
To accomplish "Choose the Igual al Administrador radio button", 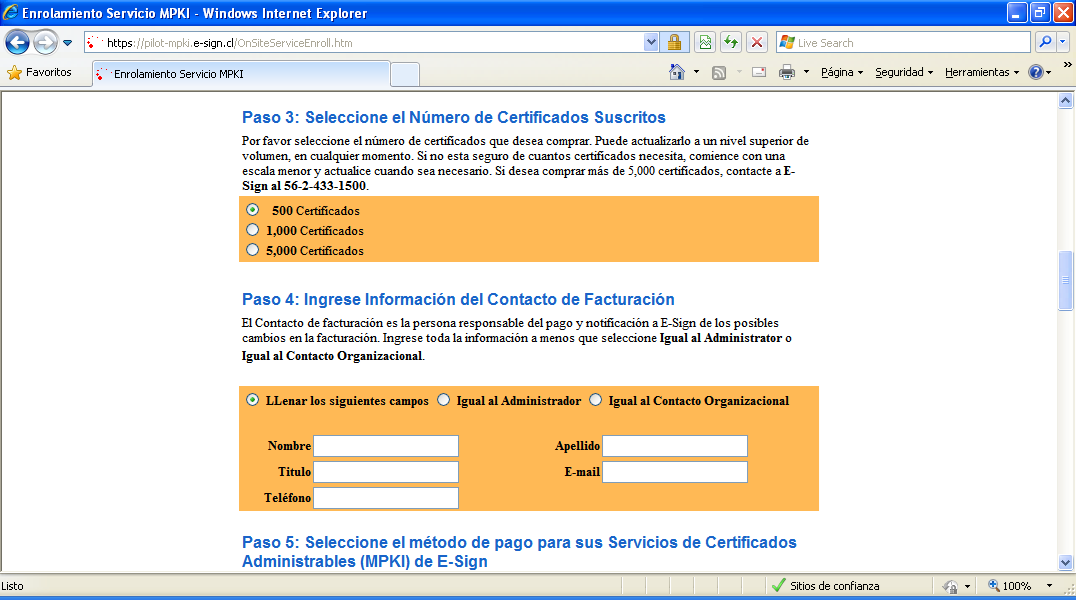I will pyautogui.click(x=444, y=400).
